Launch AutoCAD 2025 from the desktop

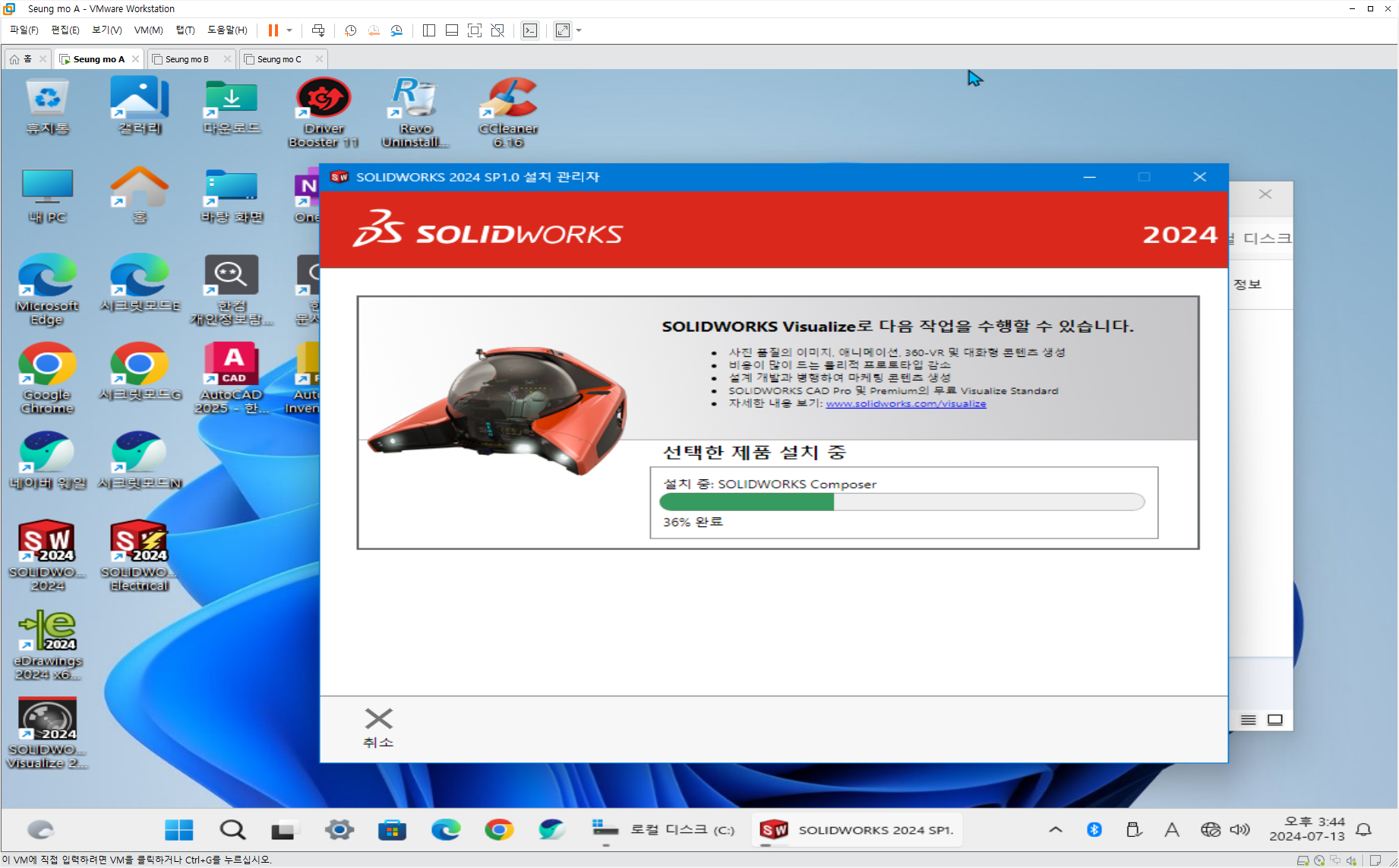pyautogui.click(x=232, y=378)
